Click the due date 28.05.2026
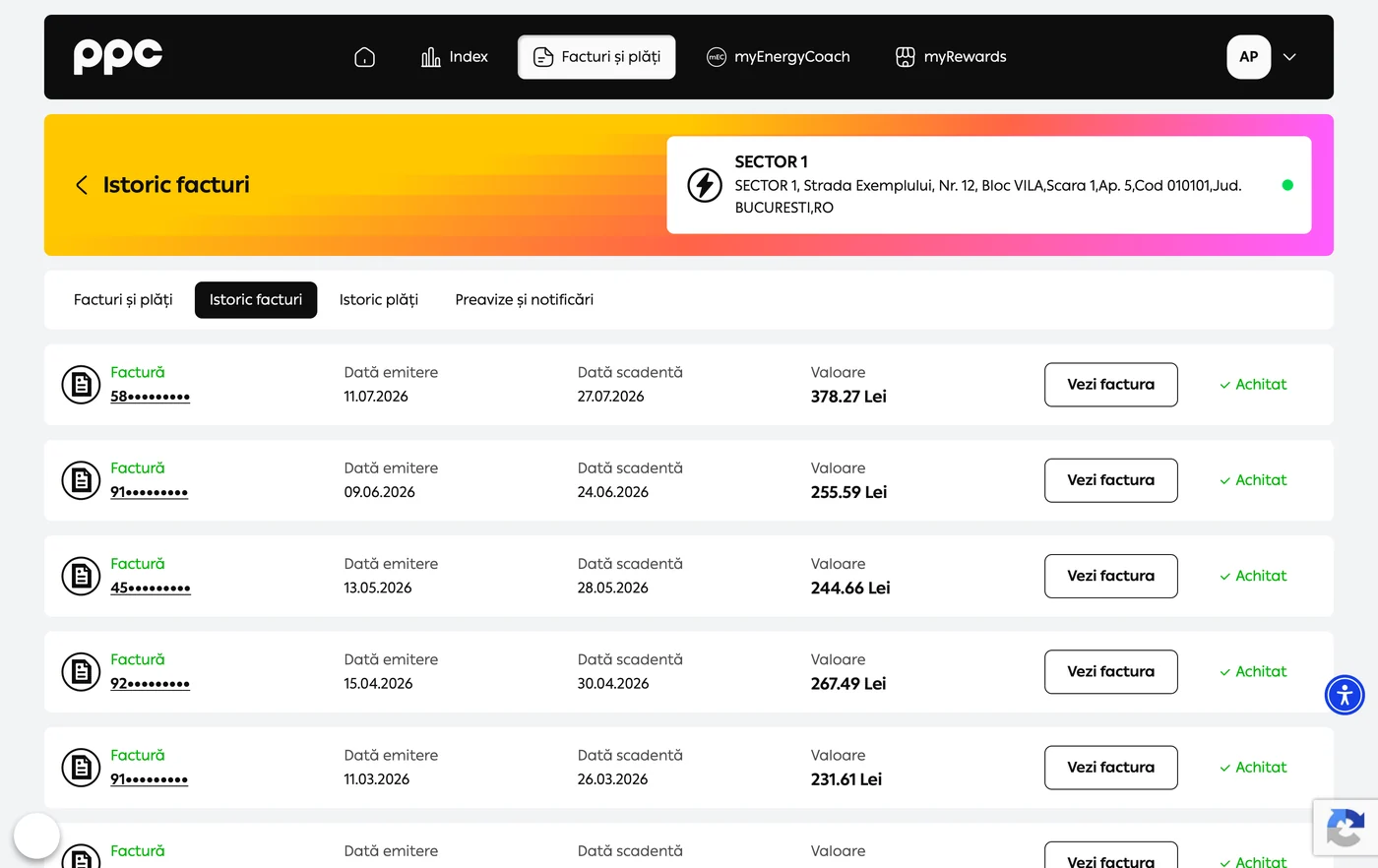This screenshot has height=868, width=1378. pos(612,588)
